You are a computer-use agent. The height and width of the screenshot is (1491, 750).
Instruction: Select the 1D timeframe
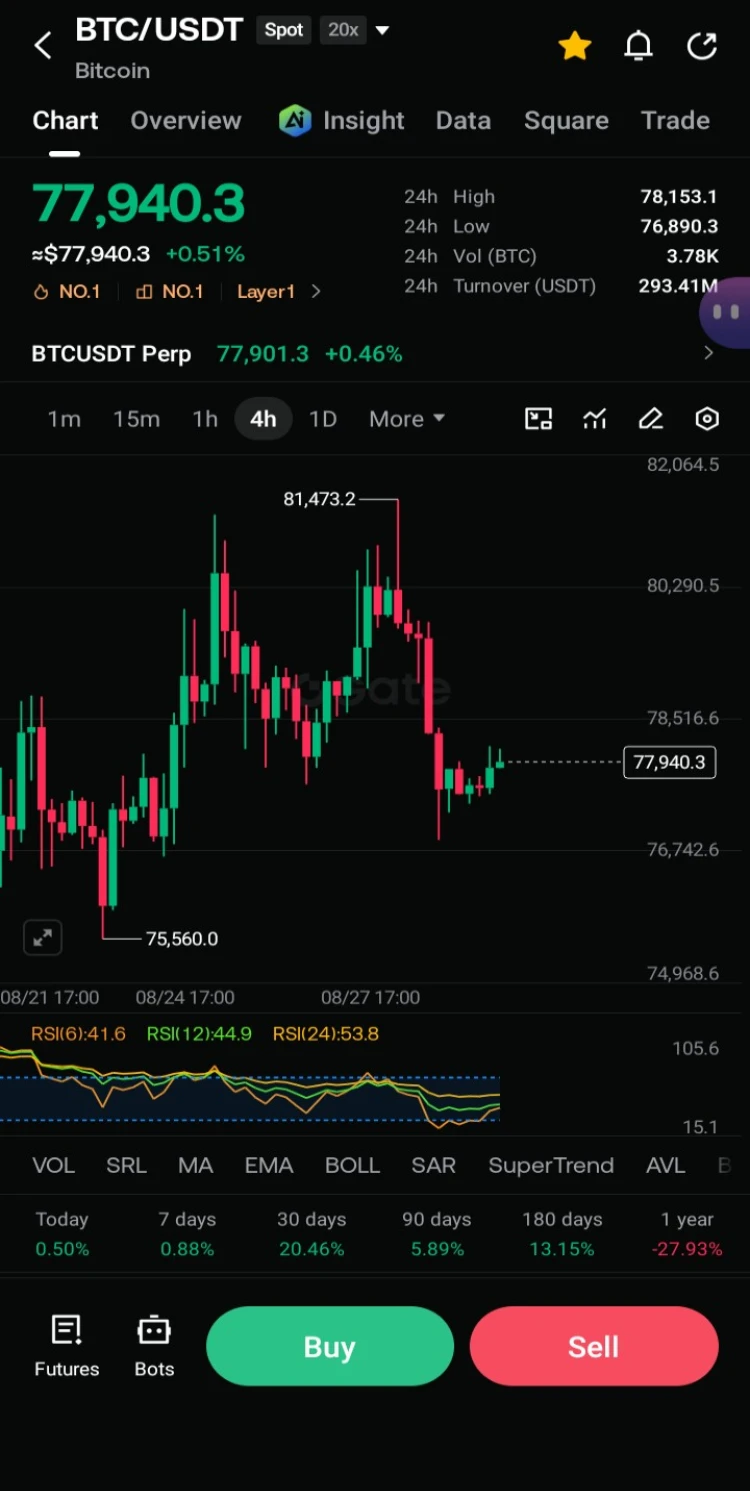point(323,419)
